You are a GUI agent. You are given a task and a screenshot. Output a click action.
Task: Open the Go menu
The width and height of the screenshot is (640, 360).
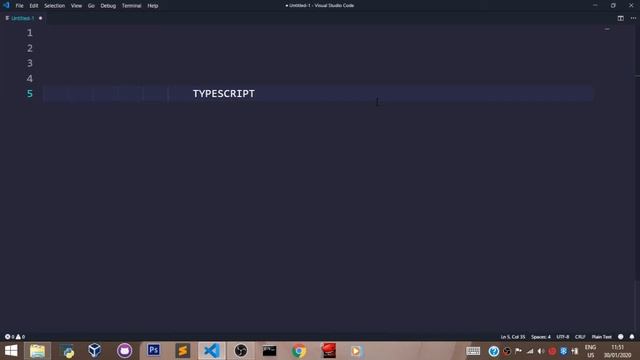(91, 6)
